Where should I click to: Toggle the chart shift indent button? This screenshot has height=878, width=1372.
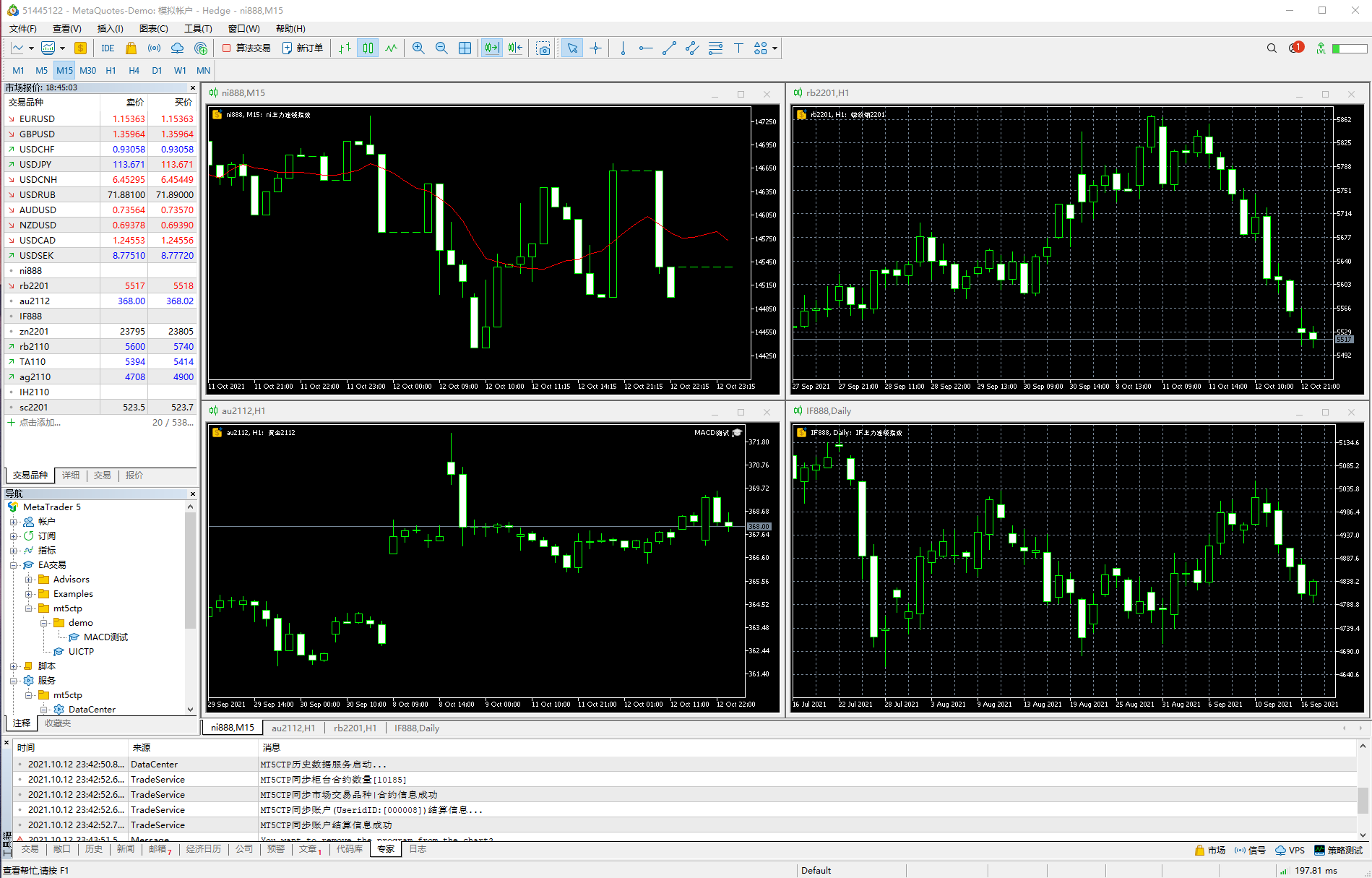[x=514, y=48]
